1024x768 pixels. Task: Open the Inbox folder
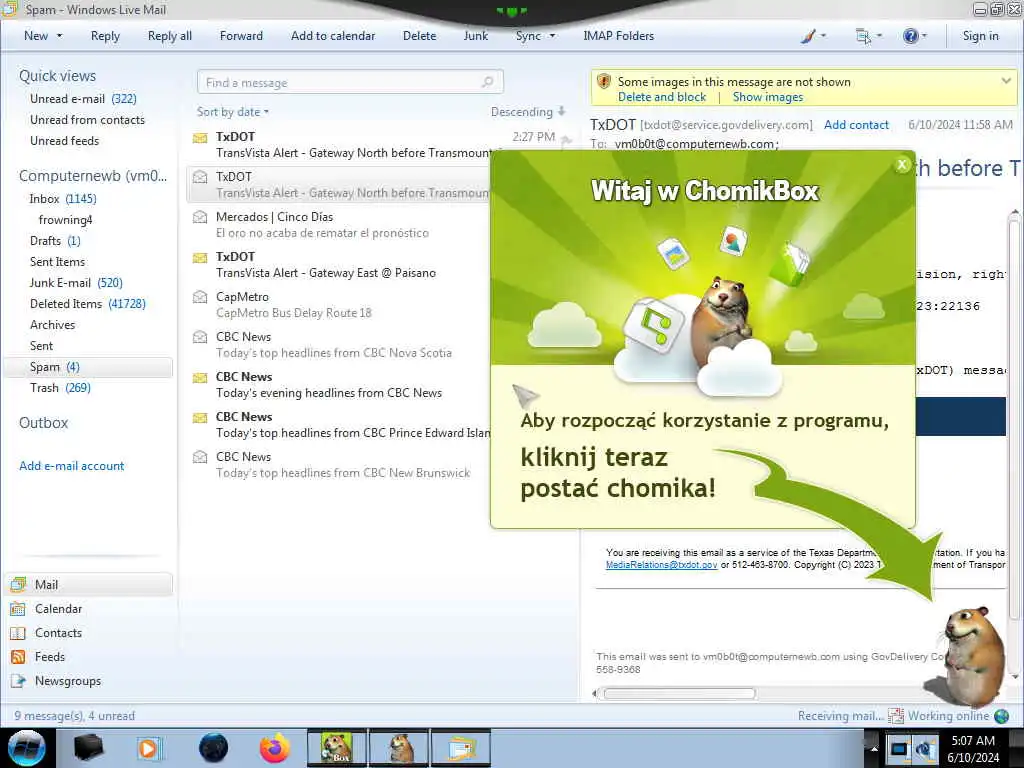pos(63,199)
